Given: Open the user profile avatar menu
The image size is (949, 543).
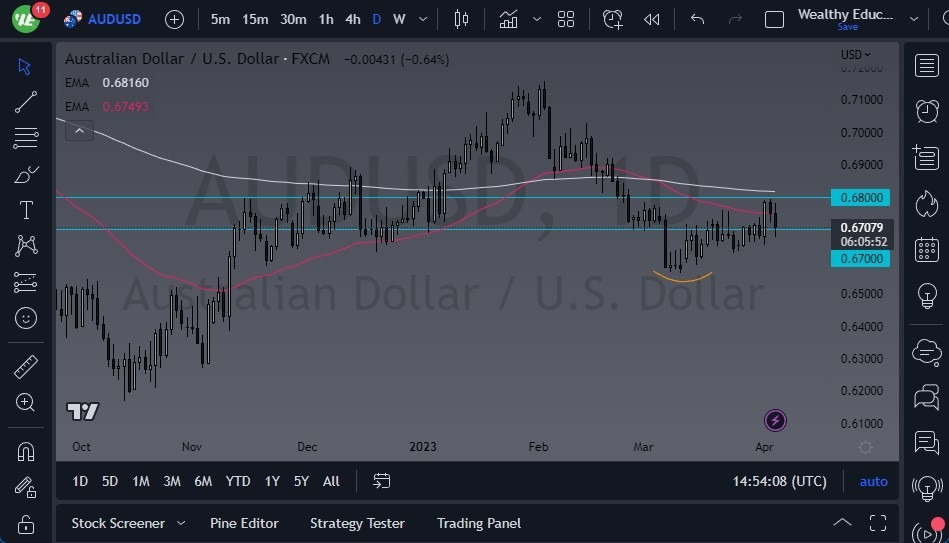Looking at the screenshot, I should click(x=25, y=19).
